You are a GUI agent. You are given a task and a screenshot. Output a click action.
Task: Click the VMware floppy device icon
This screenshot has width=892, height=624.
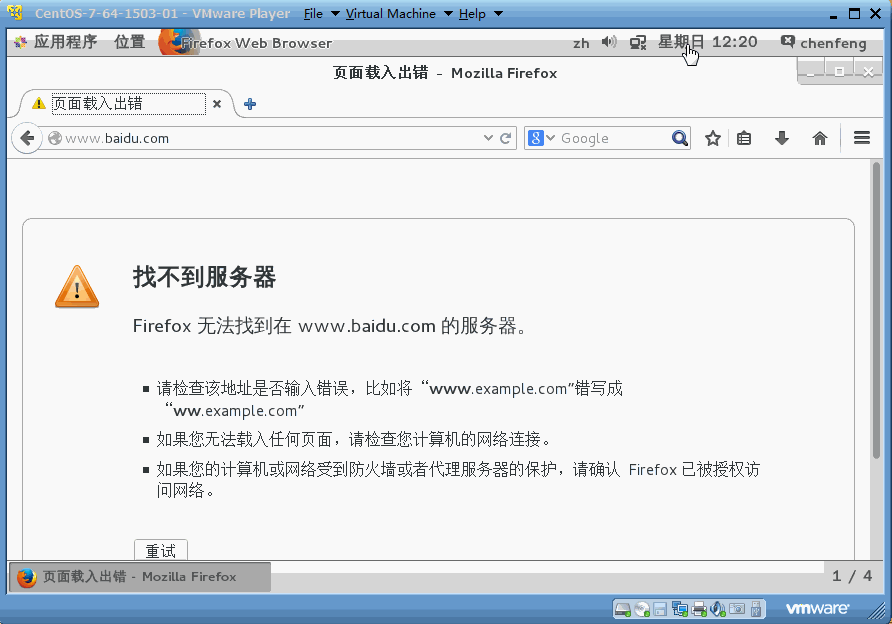click(660, 610)
